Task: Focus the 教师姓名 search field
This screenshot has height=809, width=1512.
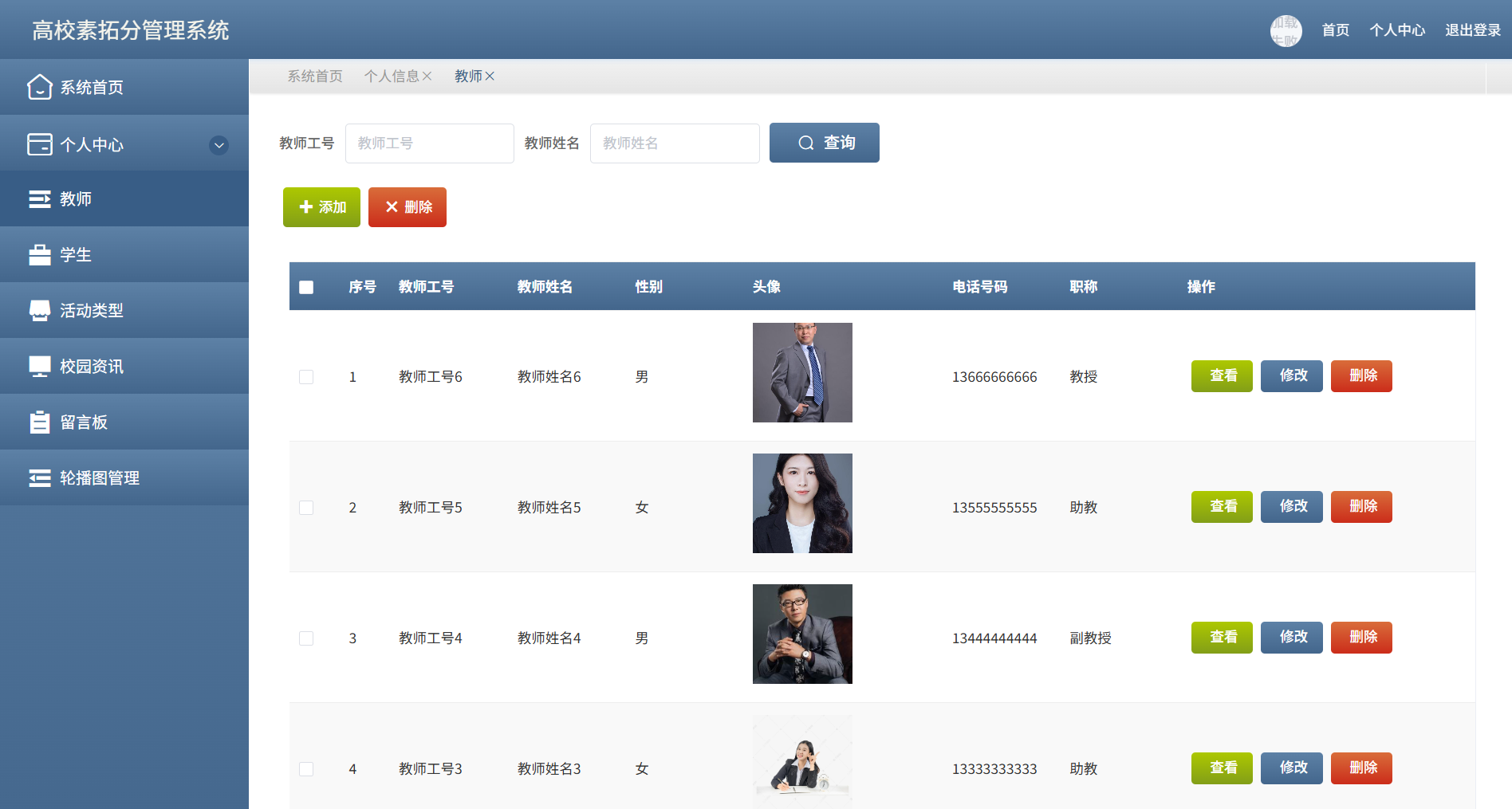Action: (x=675, y=143)
